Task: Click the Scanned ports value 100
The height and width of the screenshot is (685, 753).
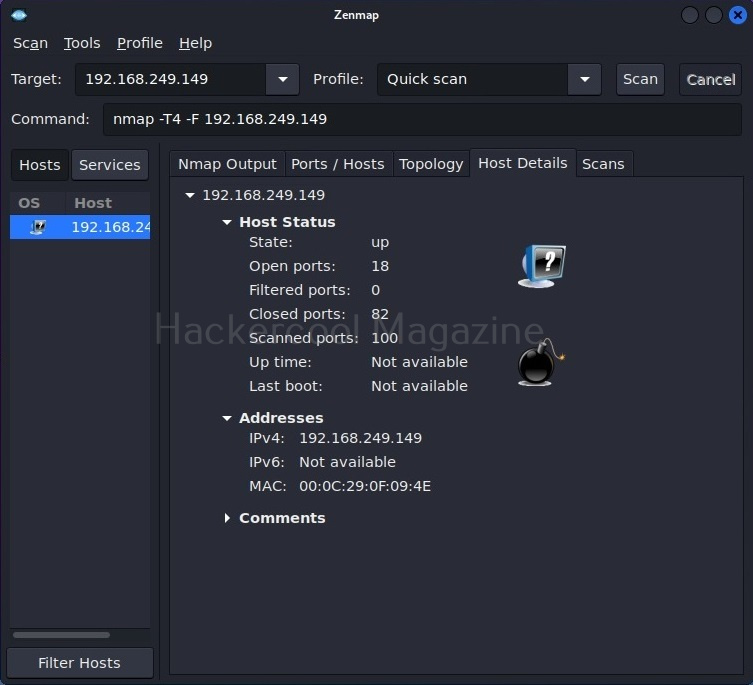Action: tap(385, 338)
